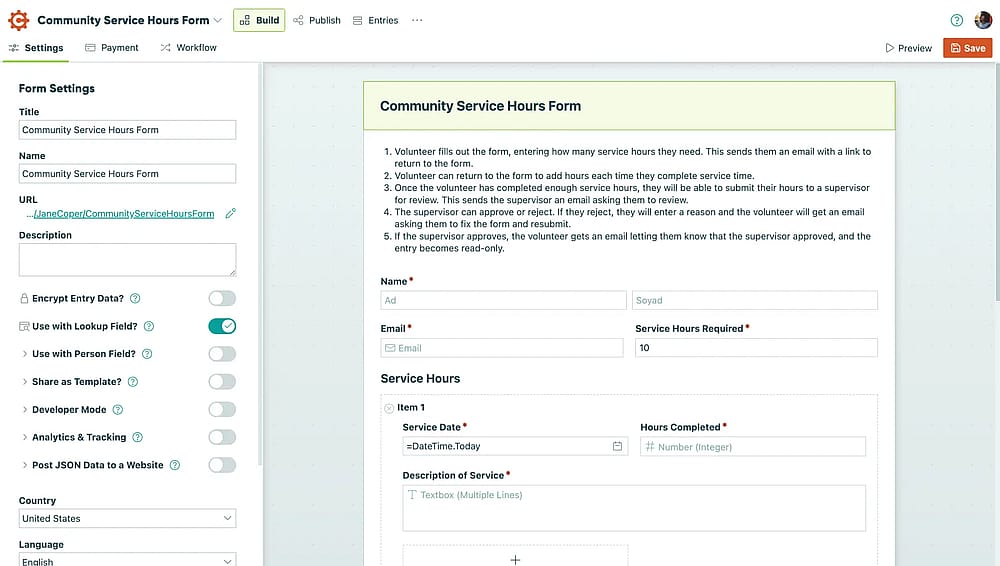The width and height of the screenshot is (1000, 566).
Task: Show help for Use with Lookup Field
Action: 149,326
